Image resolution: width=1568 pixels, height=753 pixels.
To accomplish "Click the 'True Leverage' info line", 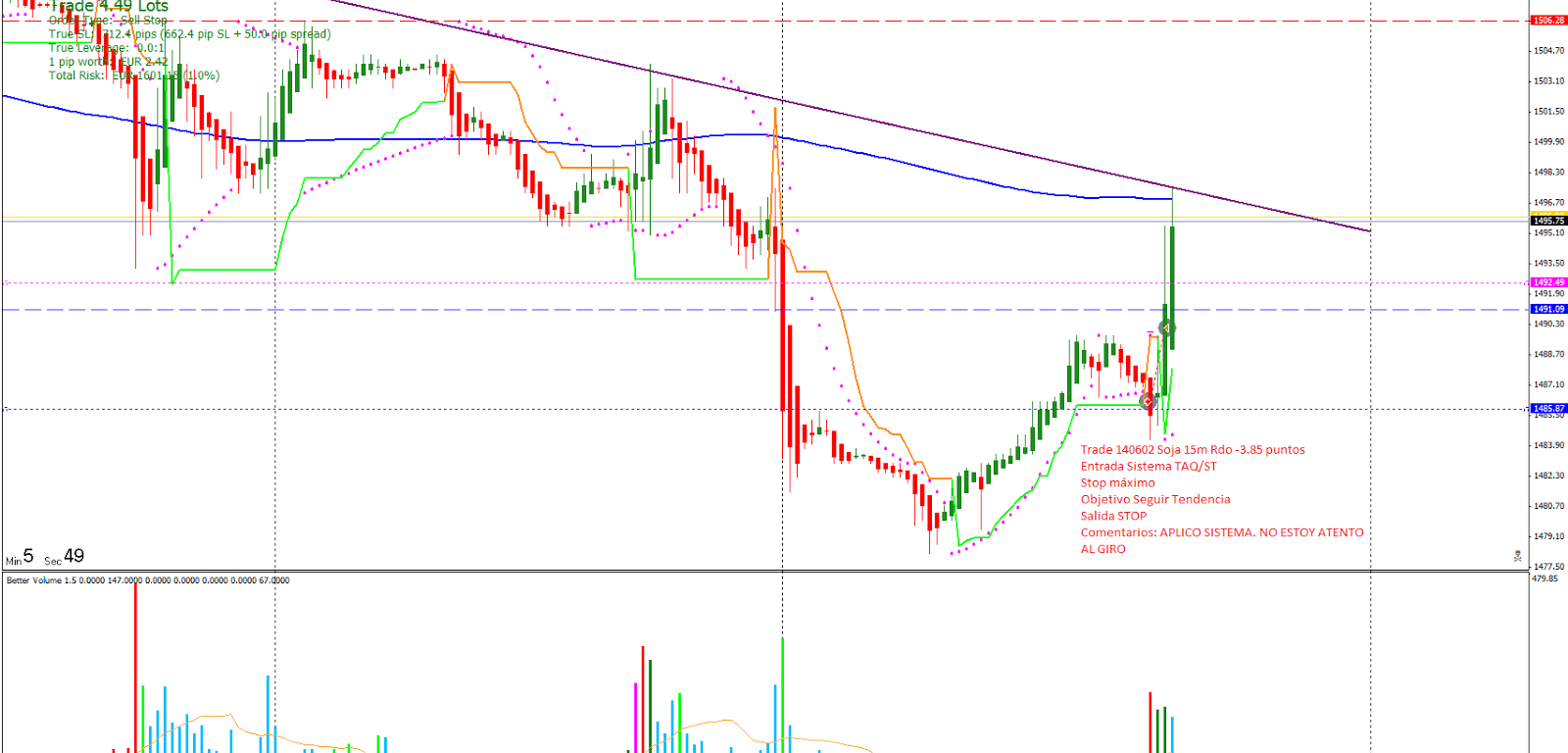I will point(107,48).
